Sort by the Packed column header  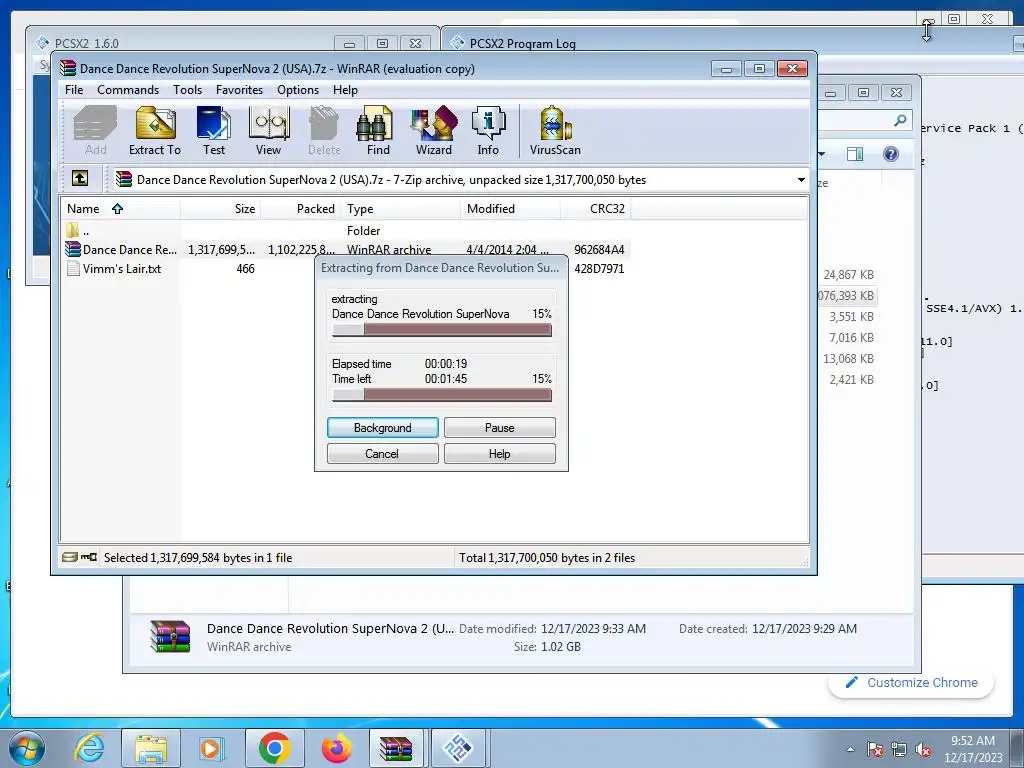[300, 209]
